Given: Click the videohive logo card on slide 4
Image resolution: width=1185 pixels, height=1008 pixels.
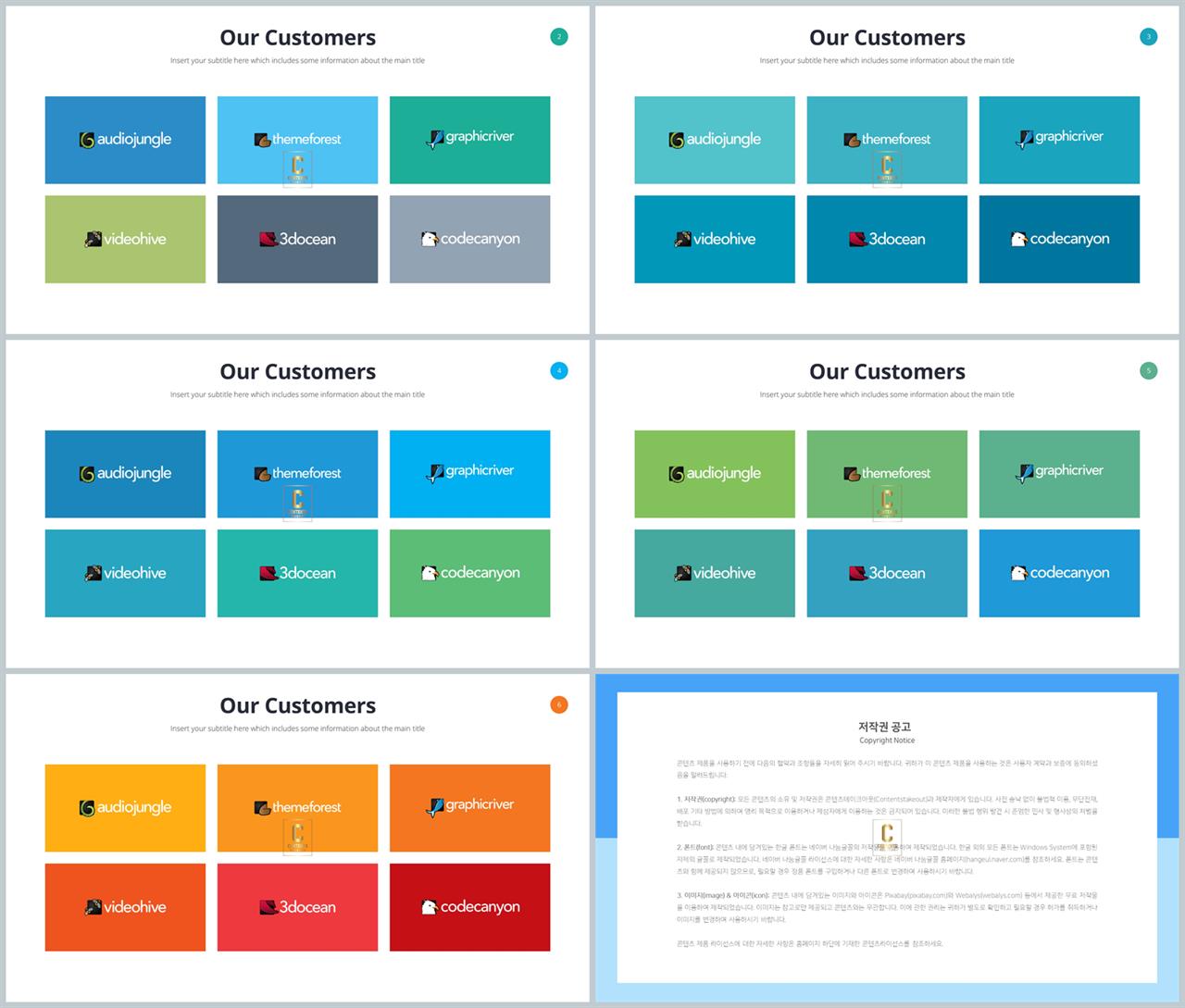Looking at the screenshot, I should coord(125,573).
